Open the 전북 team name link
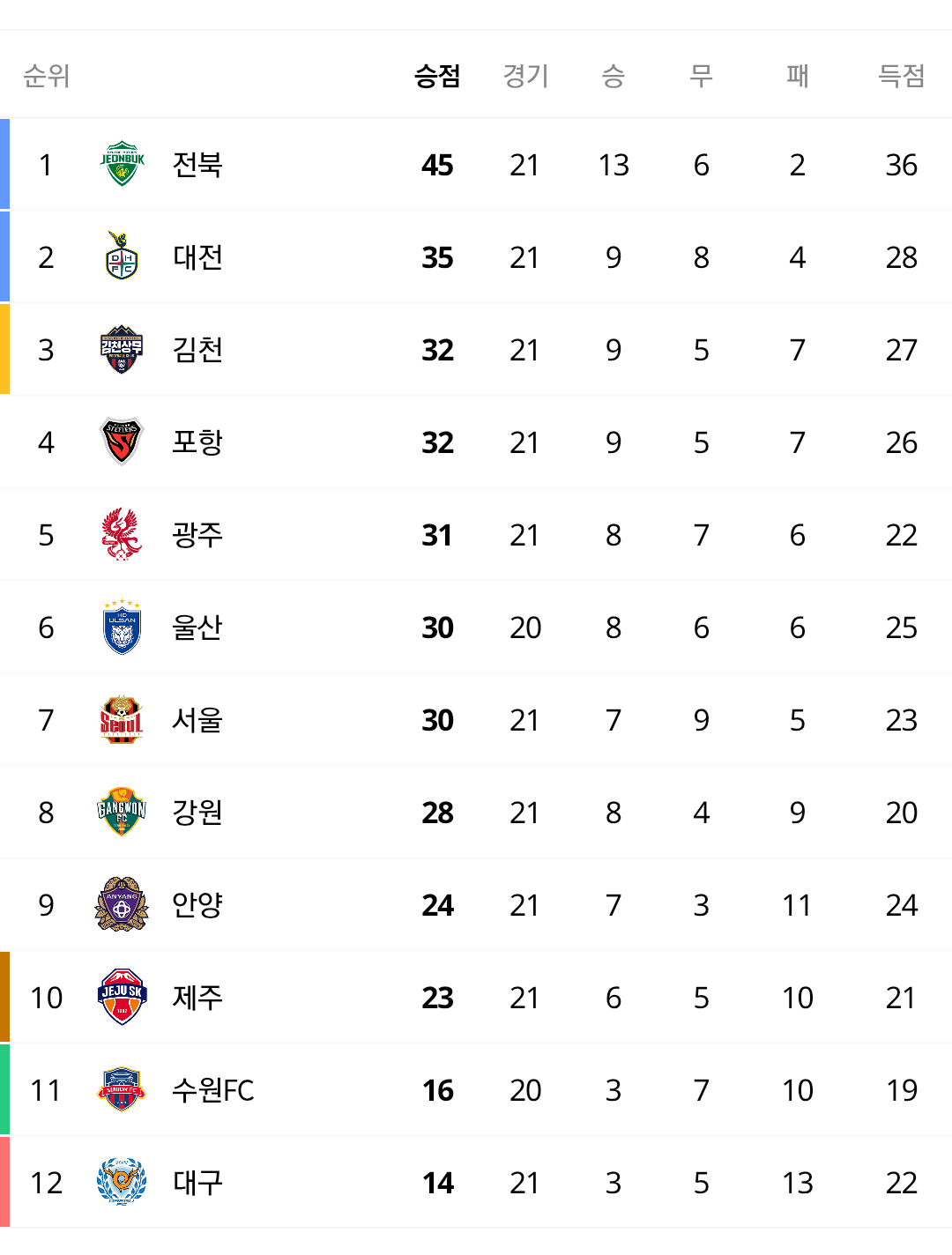 [197, 165]
